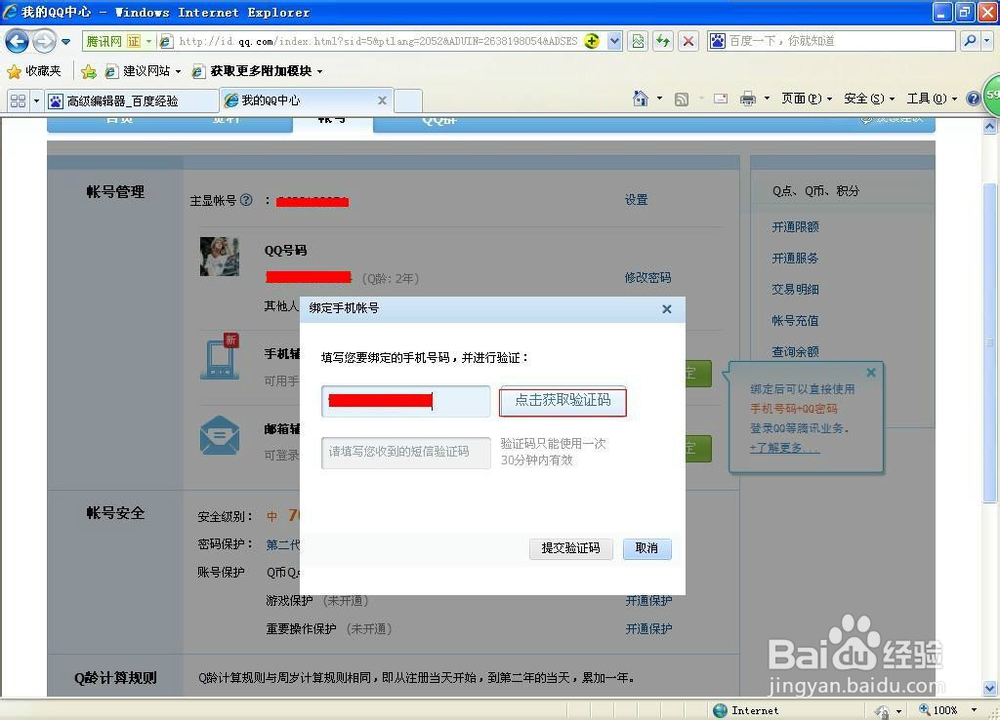Image resolution: width=1000 pixels, height=720 pixels.
Task: Switch to the 高级编辑器_百度经验 tab
Action: tap(132, 101)
